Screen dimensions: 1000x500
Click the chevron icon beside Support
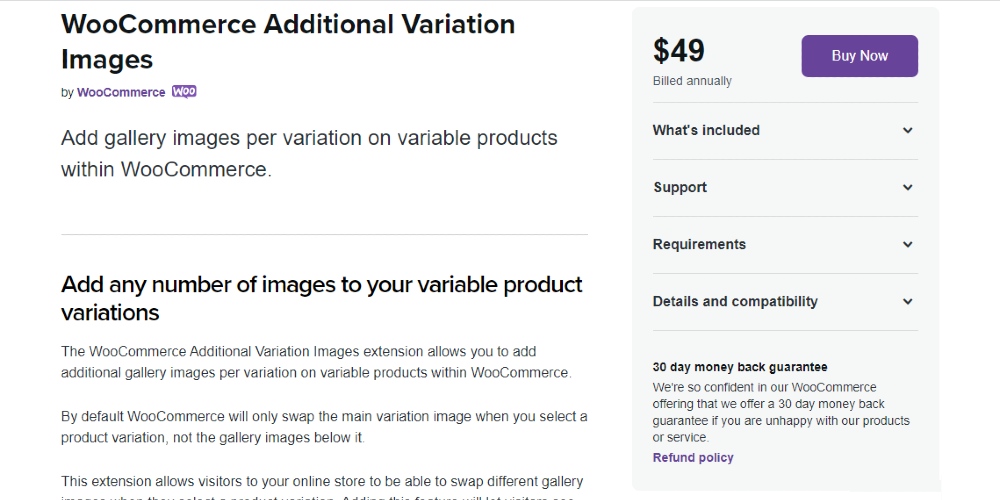click(908, 188)
